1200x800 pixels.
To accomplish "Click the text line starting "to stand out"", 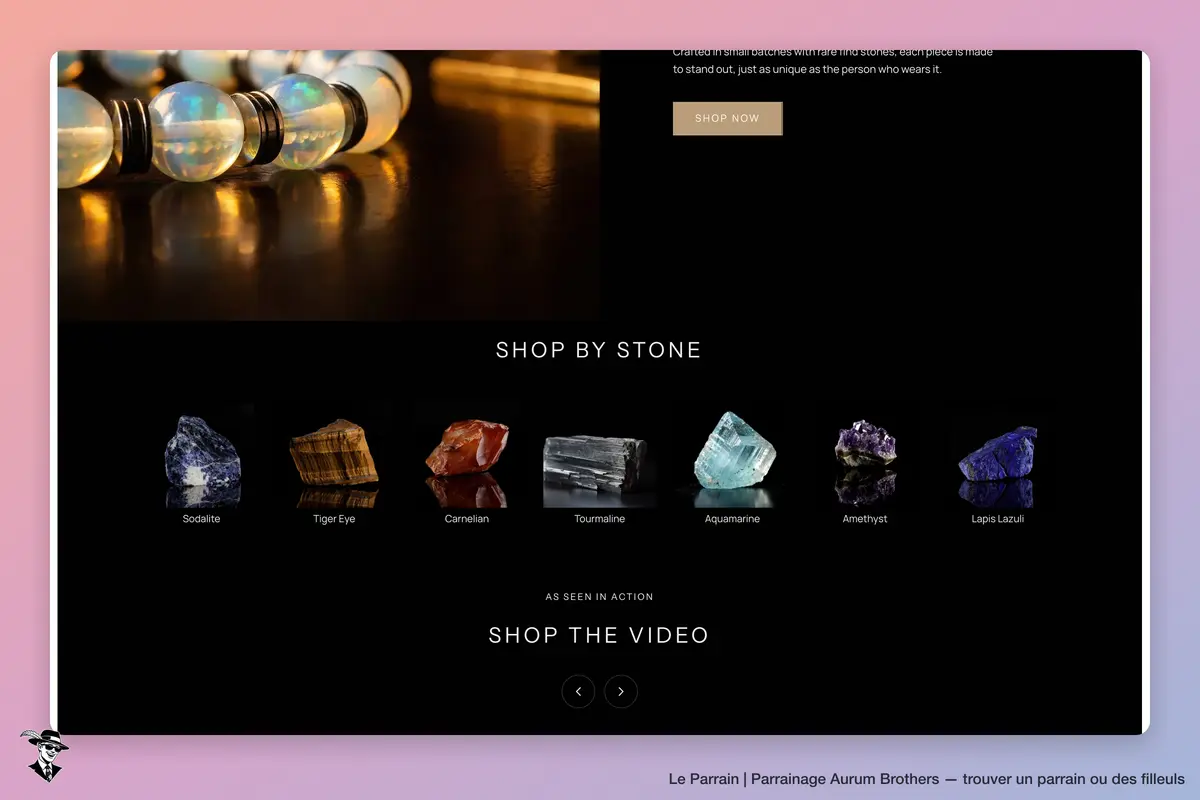I will click(x=807, y=70).
